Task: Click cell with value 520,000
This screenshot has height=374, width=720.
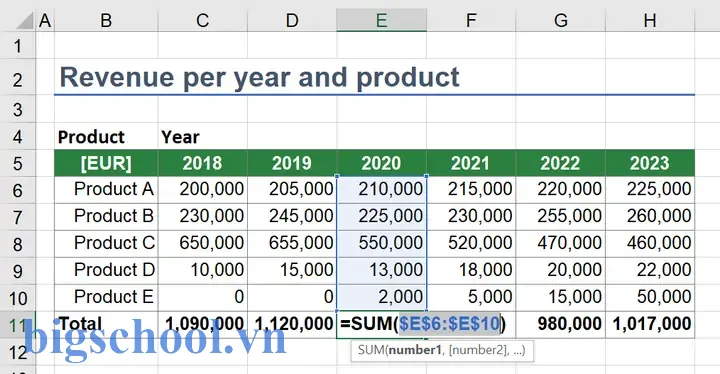Action: 471,244
